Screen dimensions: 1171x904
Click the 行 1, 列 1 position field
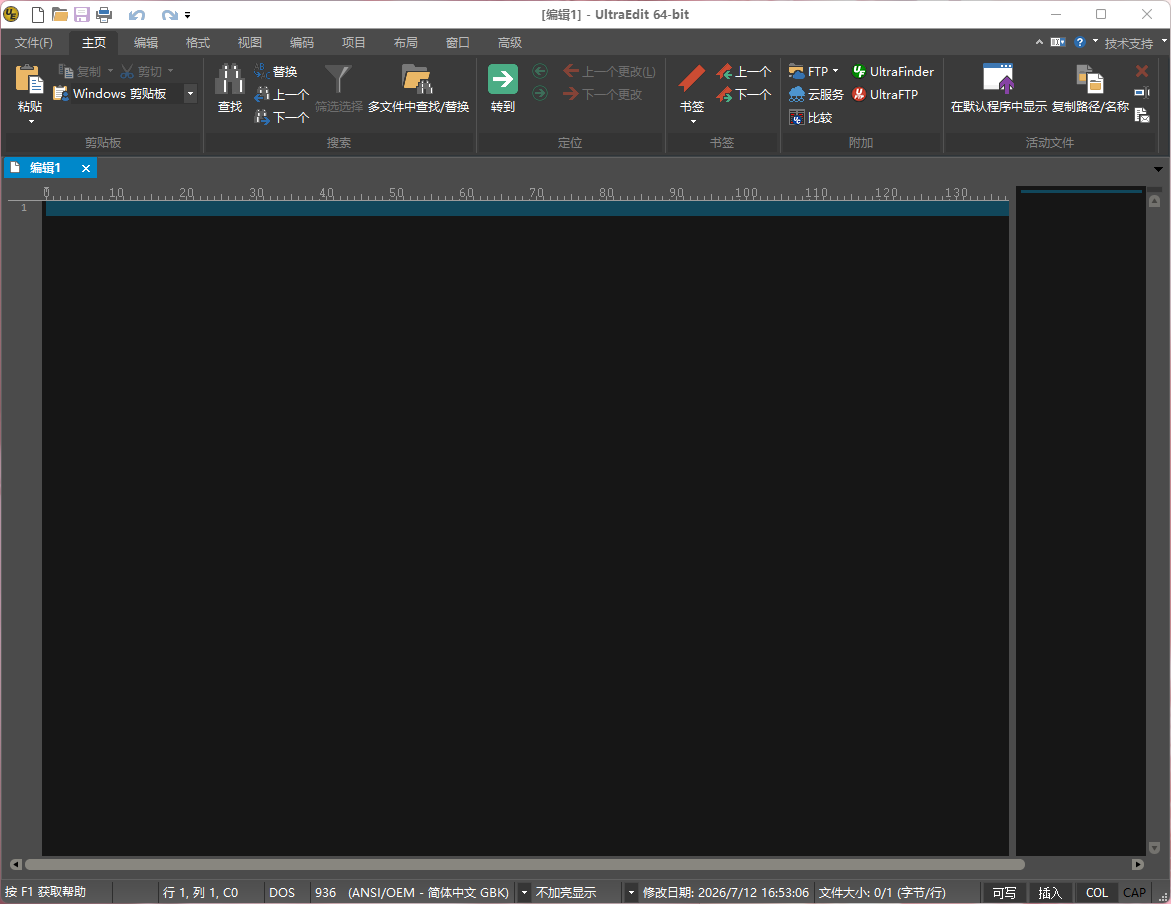(200, 893)
